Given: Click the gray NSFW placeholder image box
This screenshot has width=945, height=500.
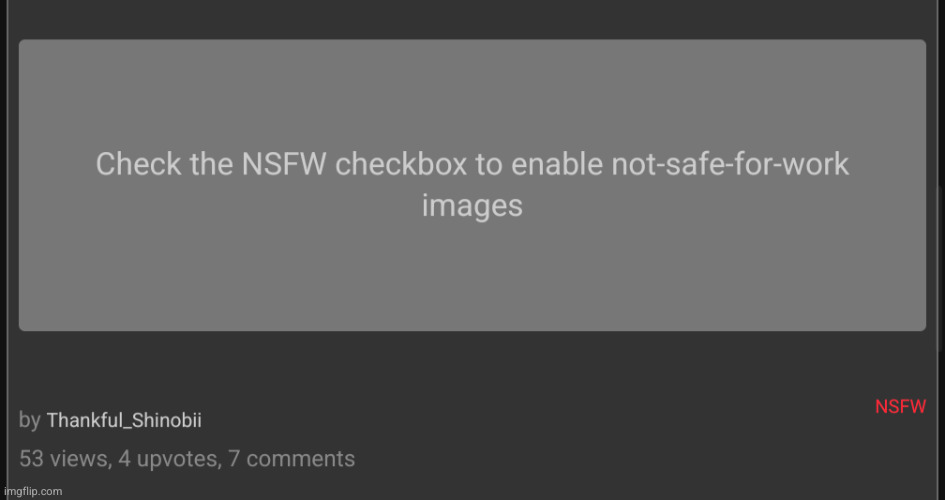Looking at the screenshot, I should click(x=472, y=185).
